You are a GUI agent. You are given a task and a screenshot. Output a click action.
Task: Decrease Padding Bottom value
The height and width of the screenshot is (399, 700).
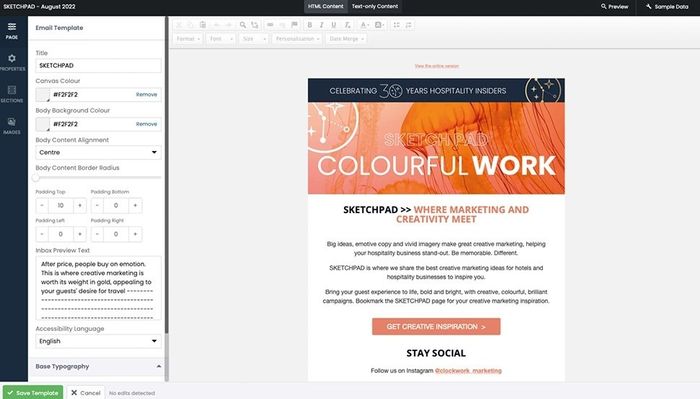97,205
